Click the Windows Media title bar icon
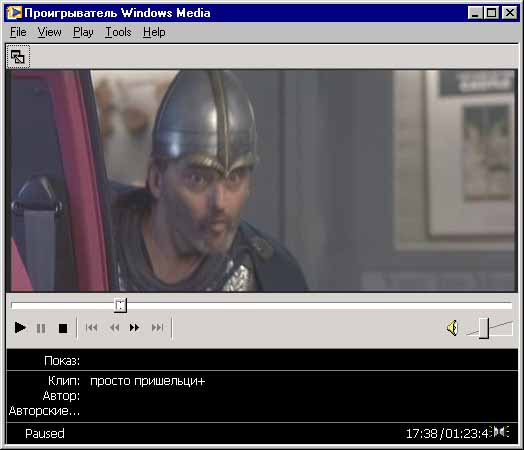Viewport: 524px width, 450px height. coord(14,13)
